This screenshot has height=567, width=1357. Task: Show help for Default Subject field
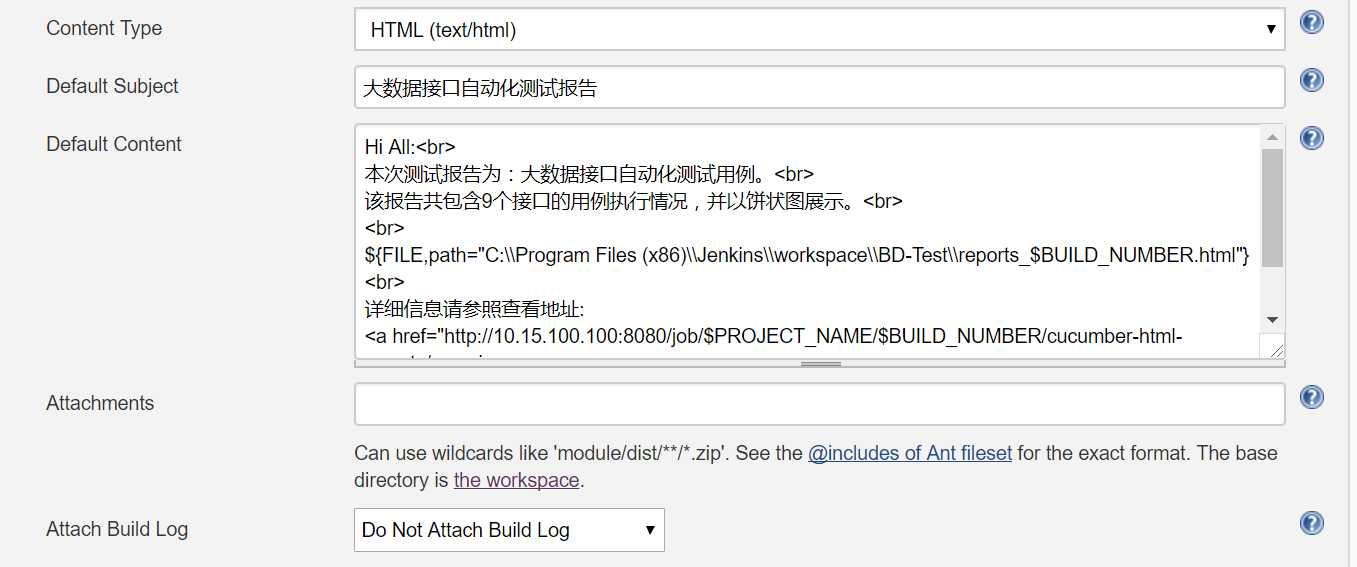1311,81
